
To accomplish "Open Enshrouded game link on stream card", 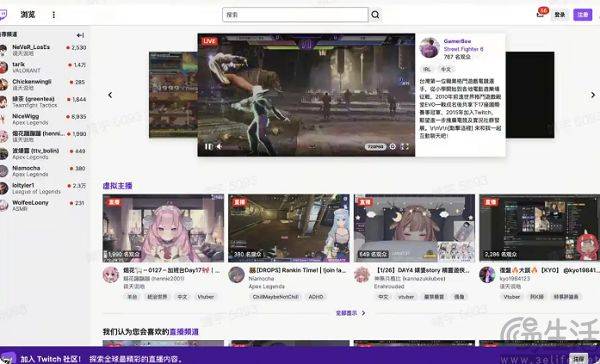I will (x=389, y=286).
